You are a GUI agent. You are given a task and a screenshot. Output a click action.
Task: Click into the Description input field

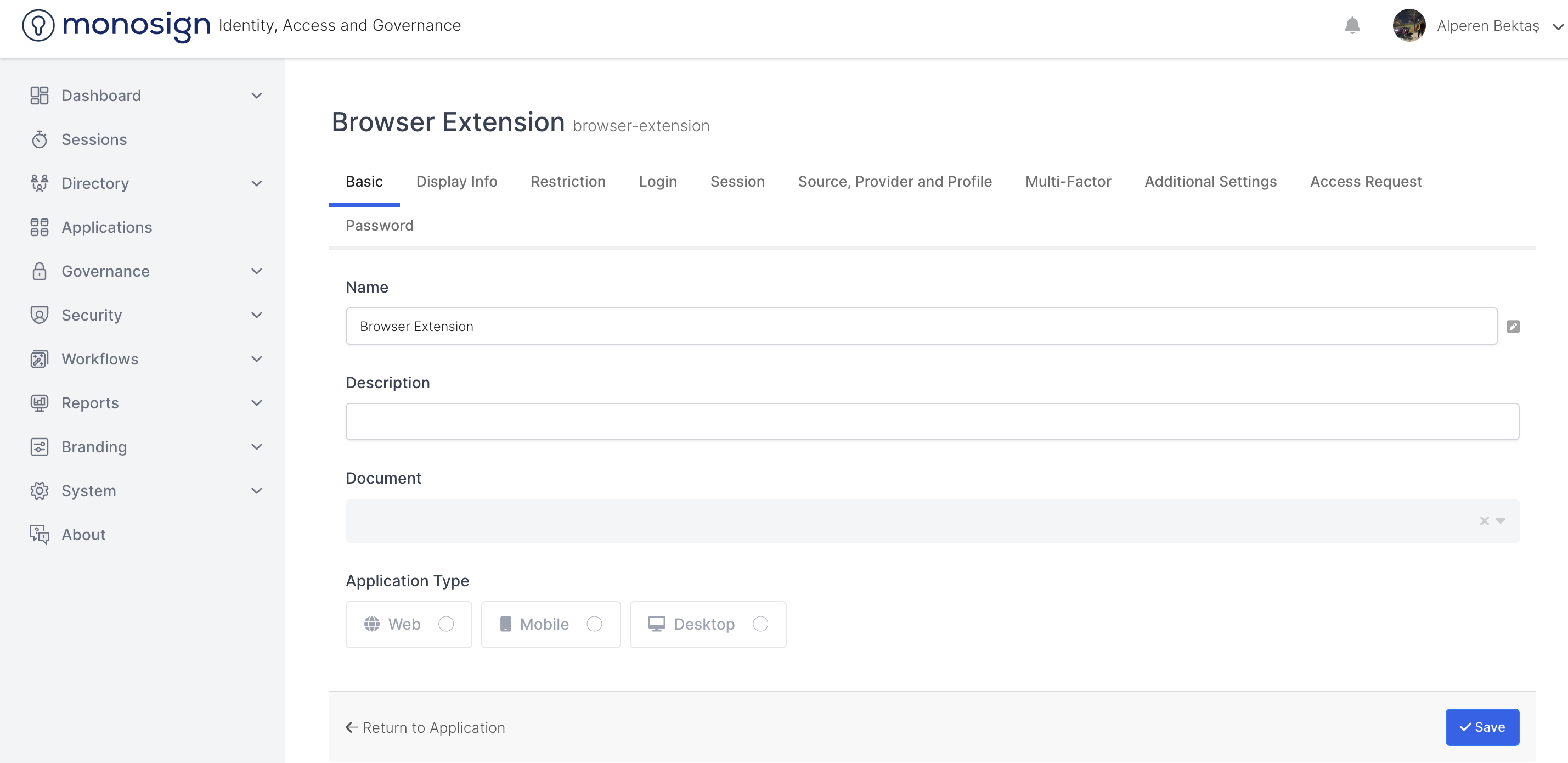[931, 422]
